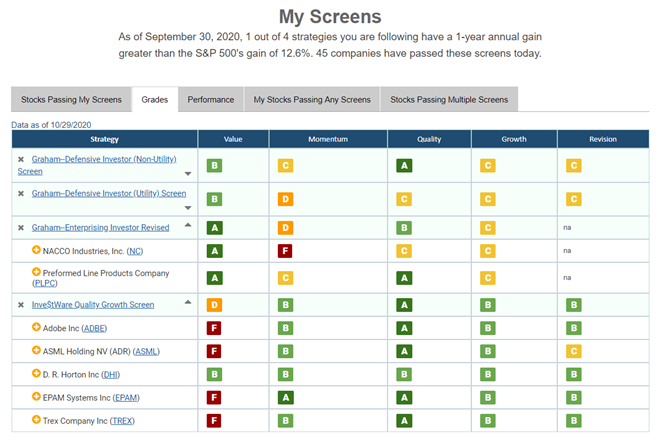Screen dimensions: 656x437
Task: Expand the Graham Defensive Non-Utility screen row
Action: tap(188, 174)
